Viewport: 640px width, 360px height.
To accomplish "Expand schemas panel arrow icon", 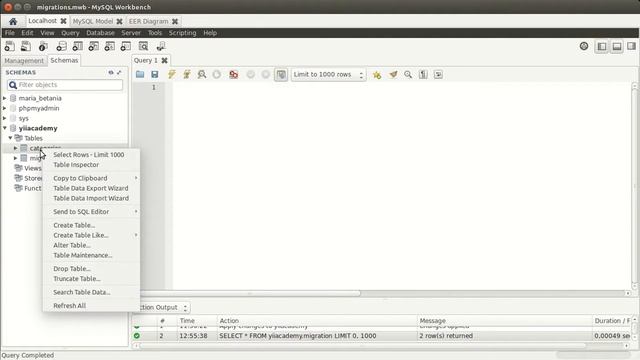I will click(x=119, y=72).
